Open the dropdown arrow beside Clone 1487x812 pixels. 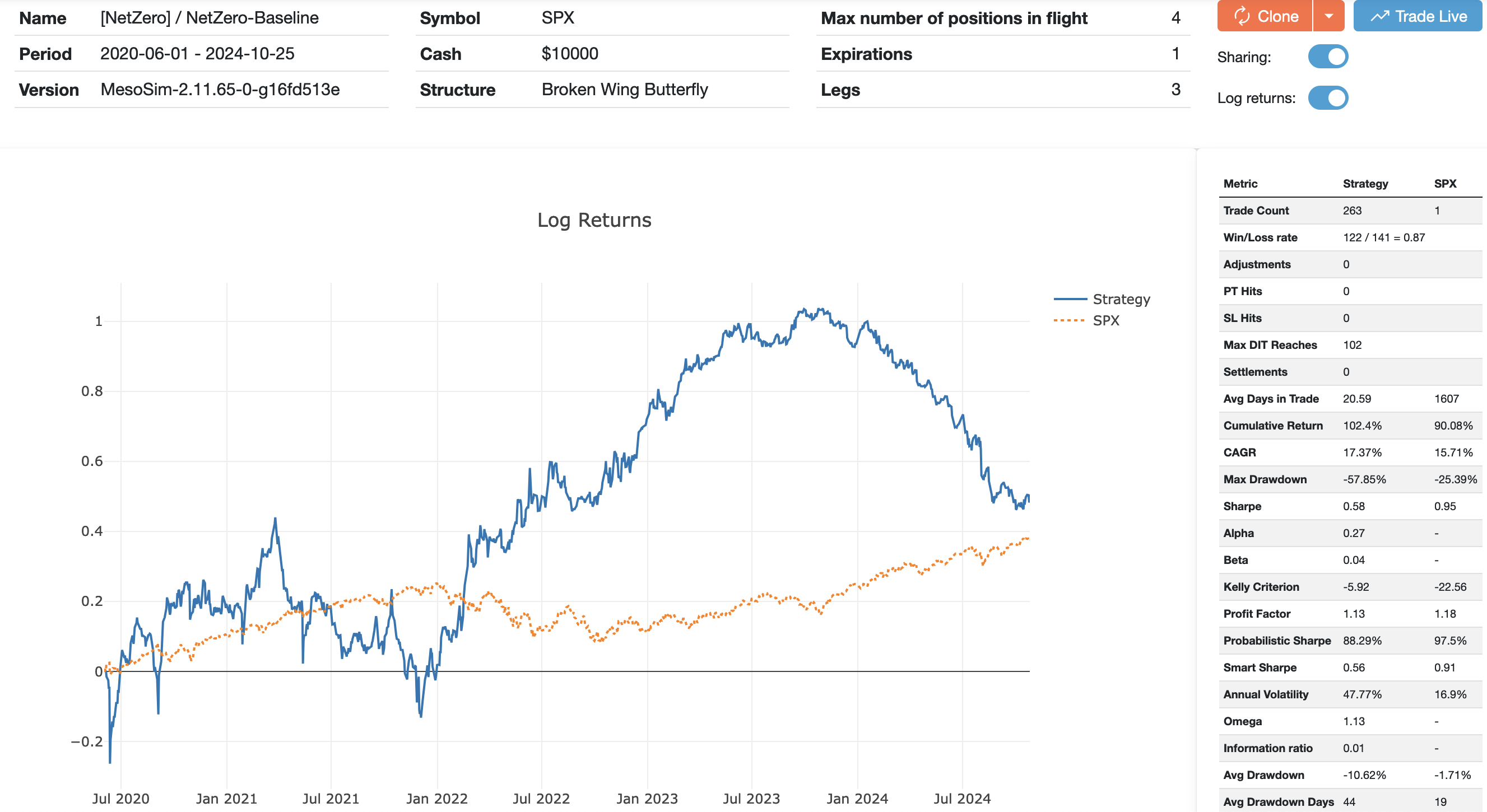pos(1329,16)
